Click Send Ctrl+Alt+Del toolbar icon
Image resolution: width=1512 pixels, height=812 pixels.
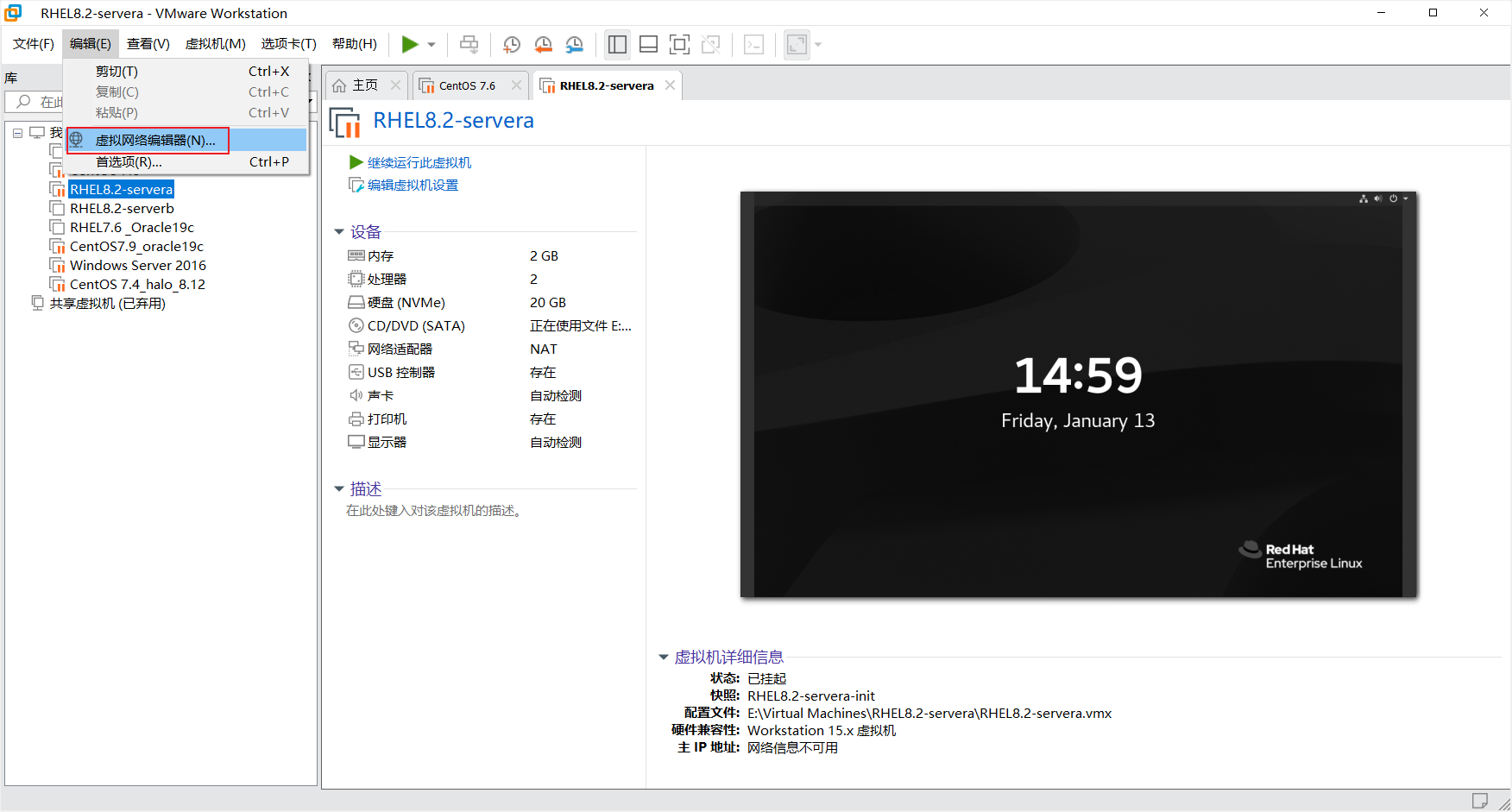tap(469, 44)
